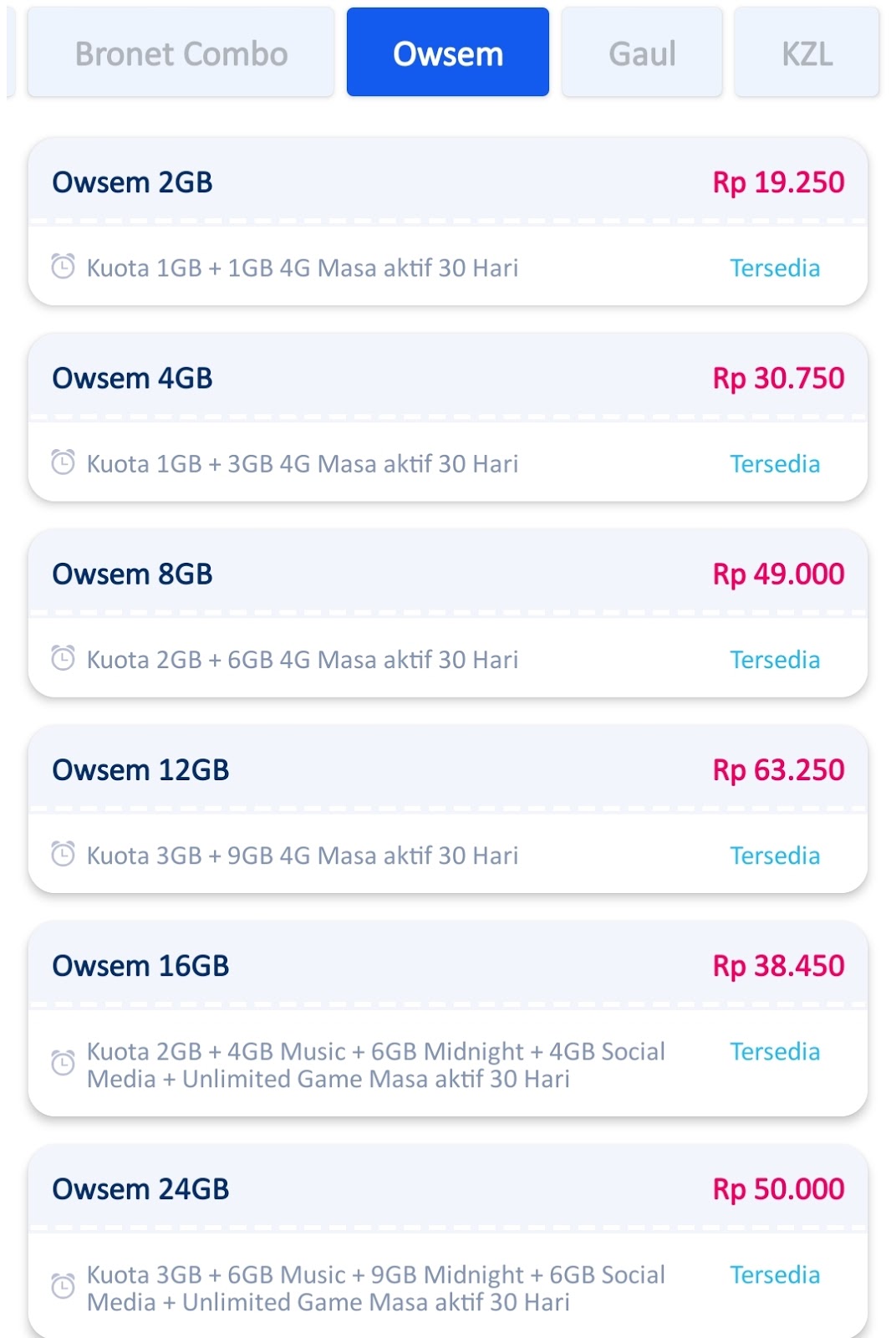Tap the clock icon in the Owsem 16GB card
This screenshot has height=1338, width=896.
pyautogui.click(x=64, y=1063)
